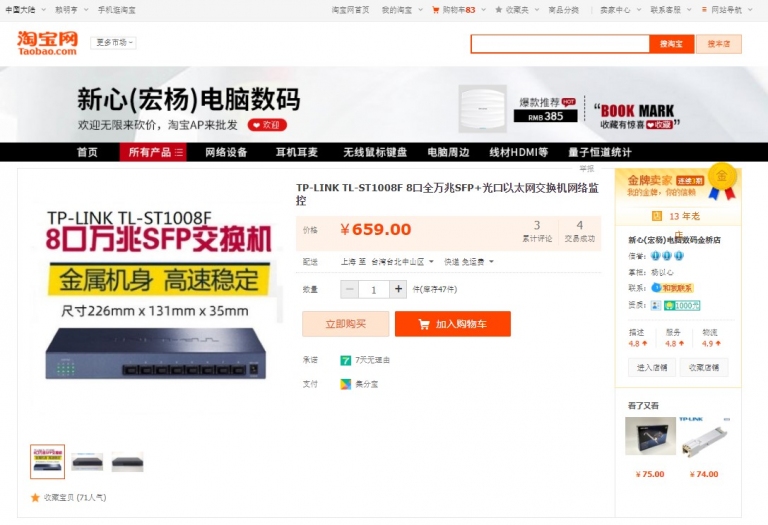Click the list icon beside 所有产品
768x525 pixels.
pos(179,153)
